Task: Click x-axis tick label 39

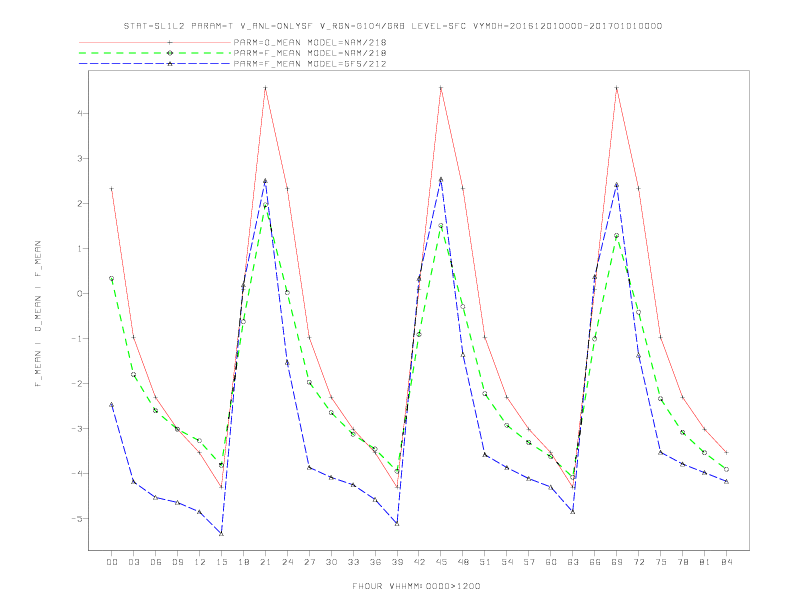Action: pos(397,562)
